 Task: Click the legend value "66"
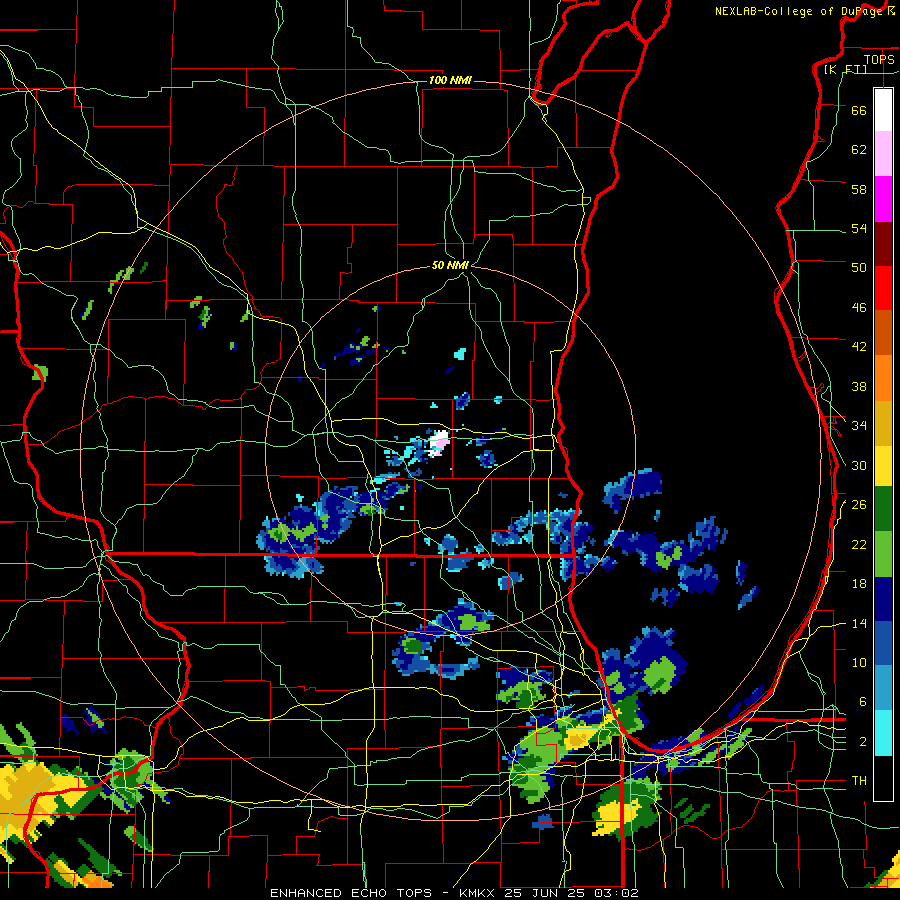tap(859, 110)
